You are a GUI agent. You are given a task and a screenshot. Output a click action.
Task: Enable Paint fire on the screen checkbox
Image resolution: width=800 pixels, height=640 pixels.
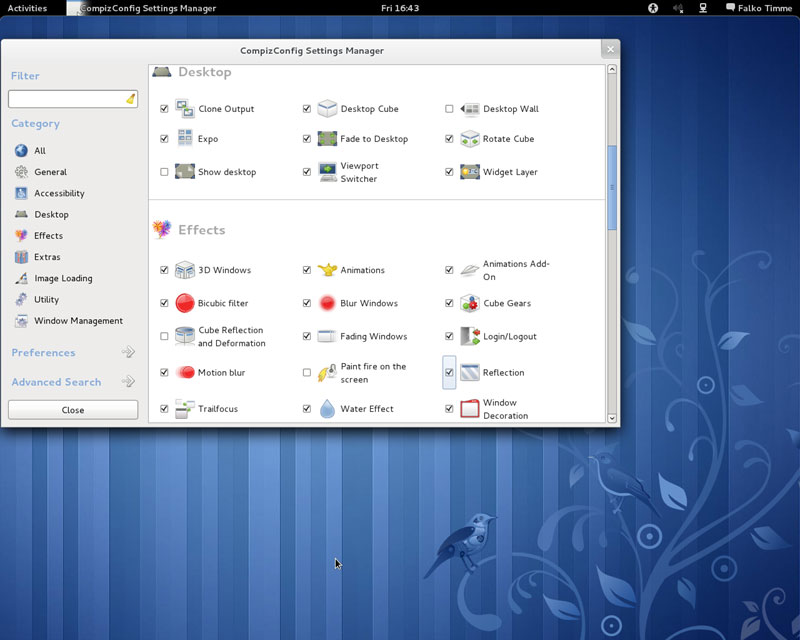point(307,373)
